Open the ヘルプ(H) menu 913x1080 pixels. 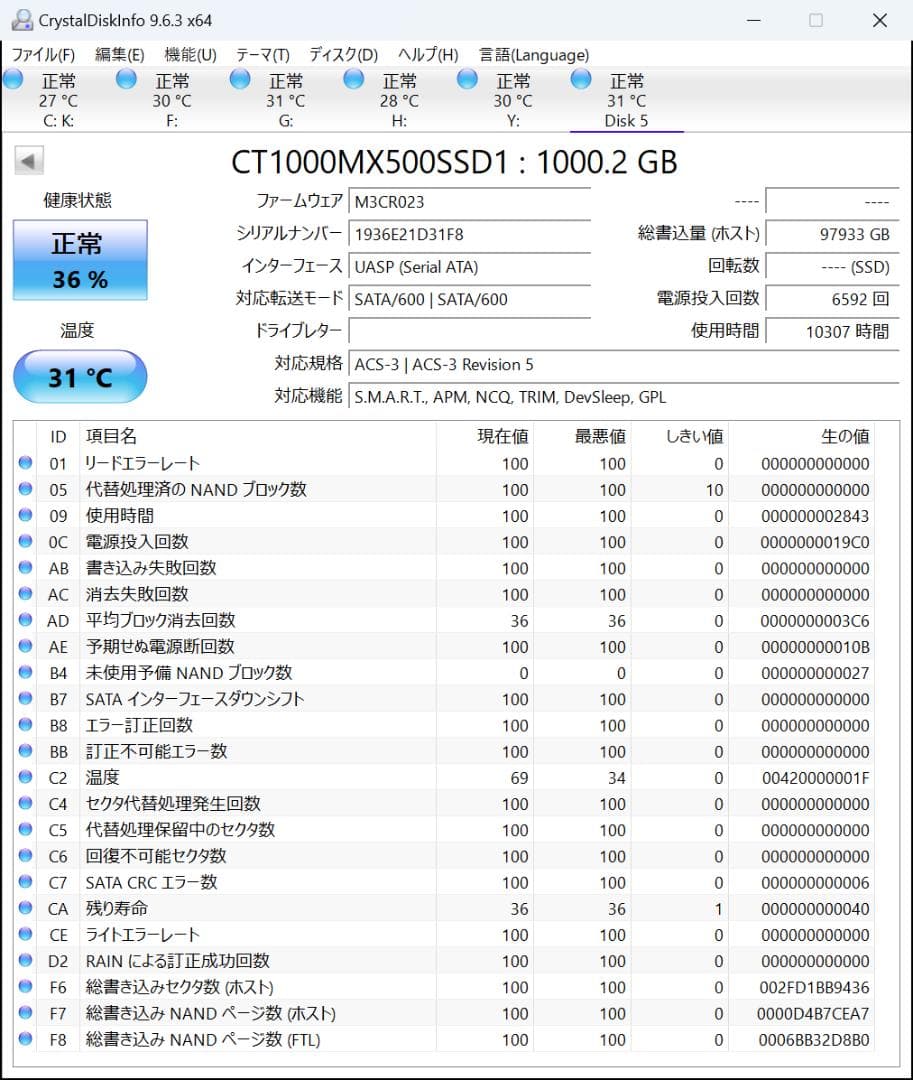pos(428,54)
